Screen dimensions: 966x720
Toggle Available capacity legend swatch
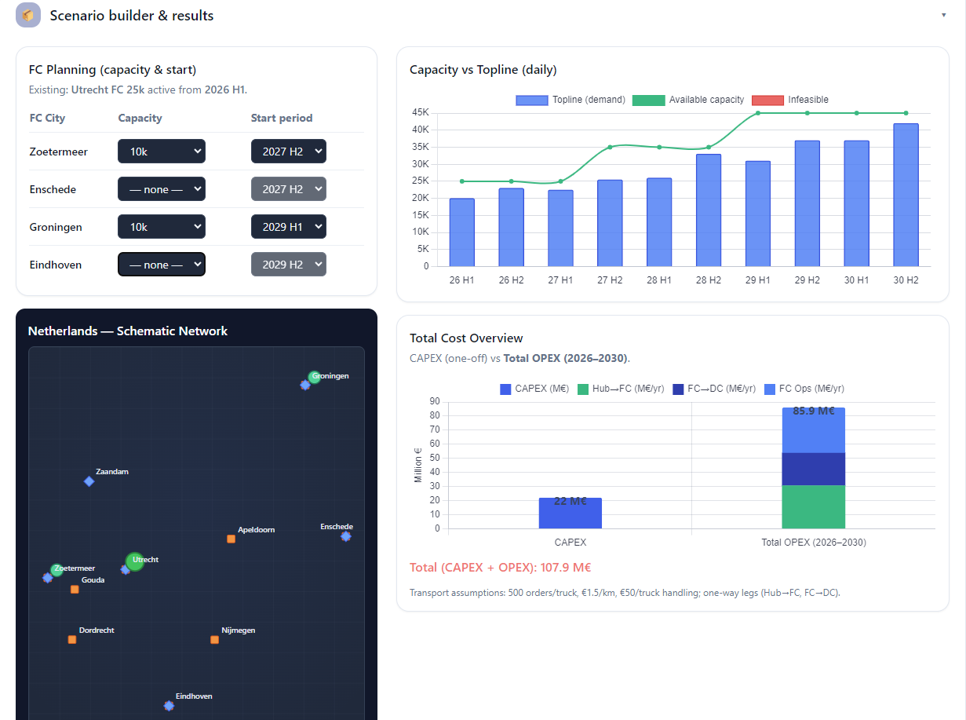click(x=648, y=100)
